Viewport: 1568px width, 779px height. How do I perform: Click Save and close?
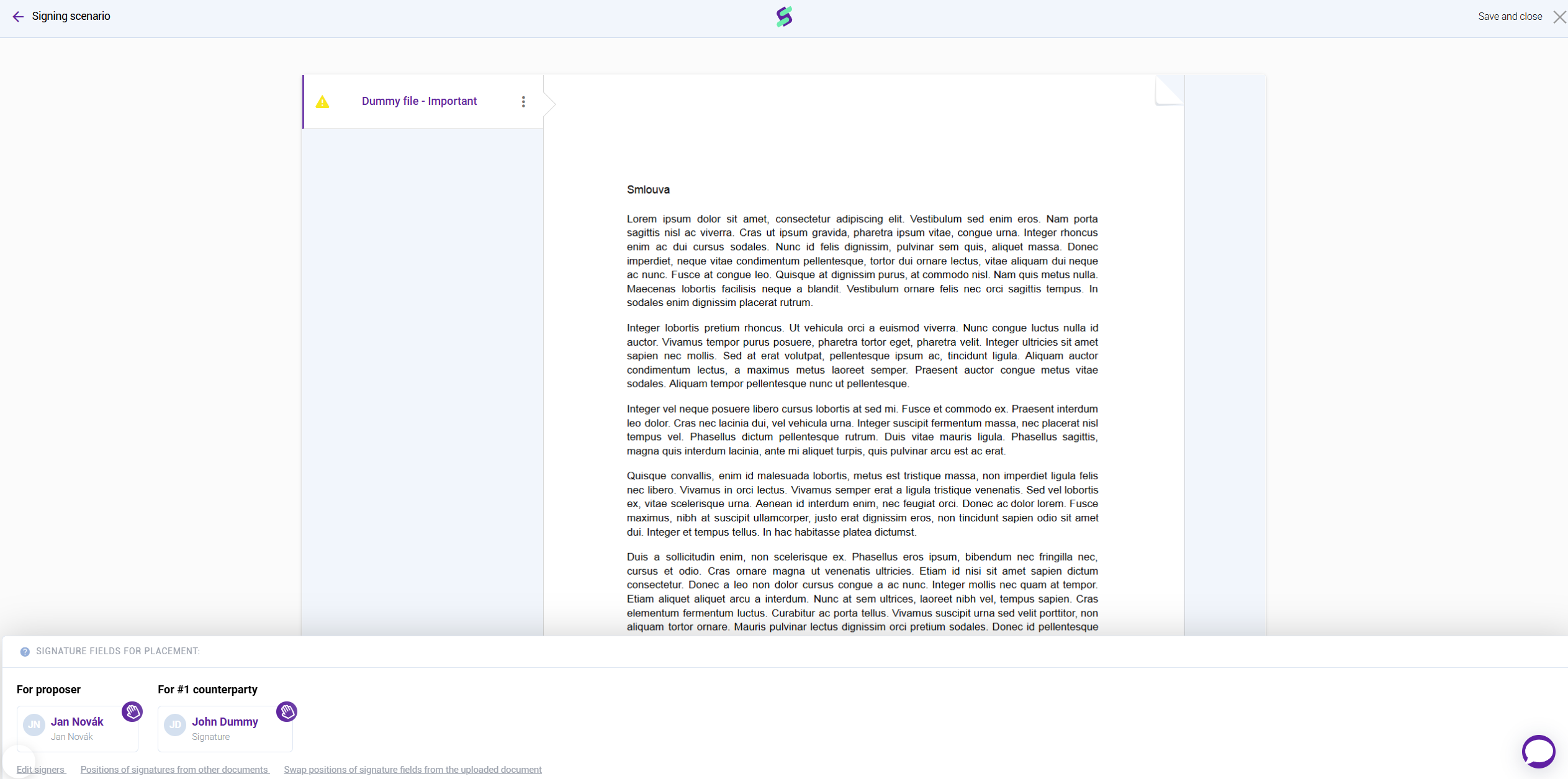(1510, 17)
